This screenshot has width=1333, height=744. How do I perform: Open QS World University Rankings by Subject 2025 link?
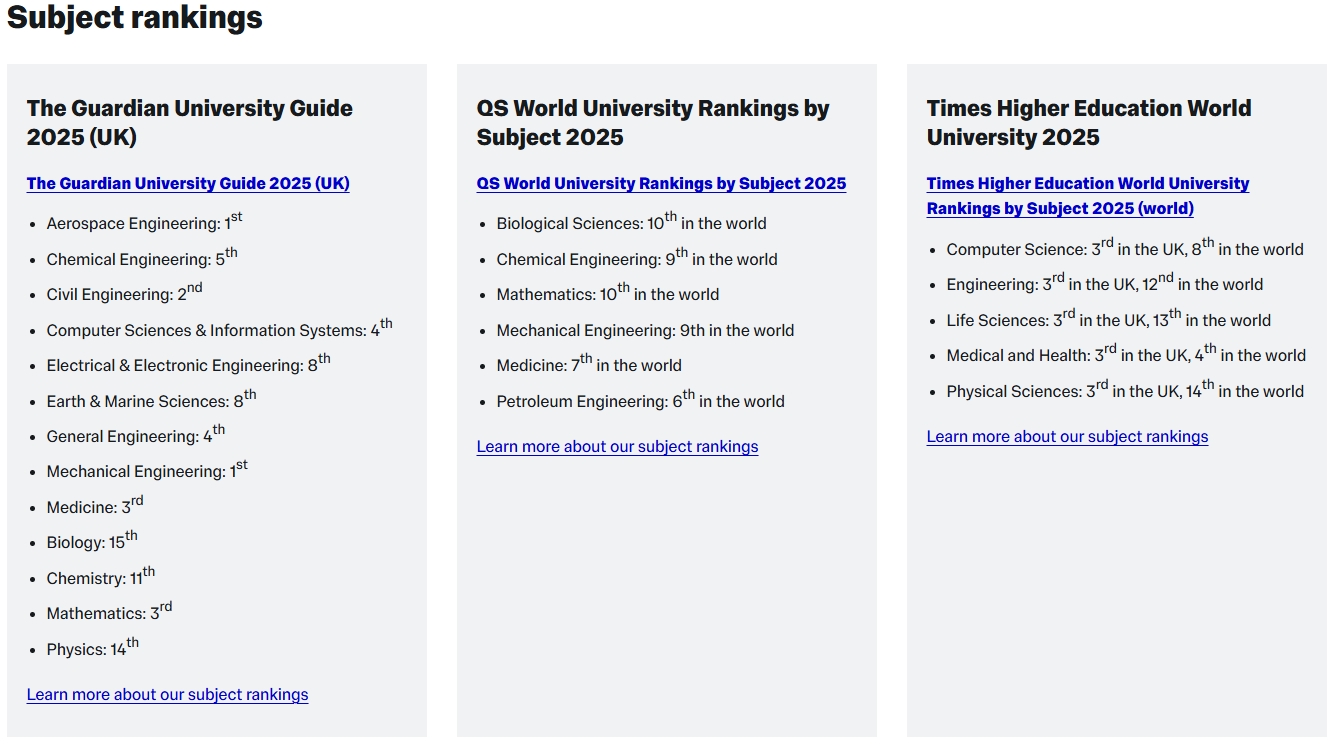click(661, 183)
